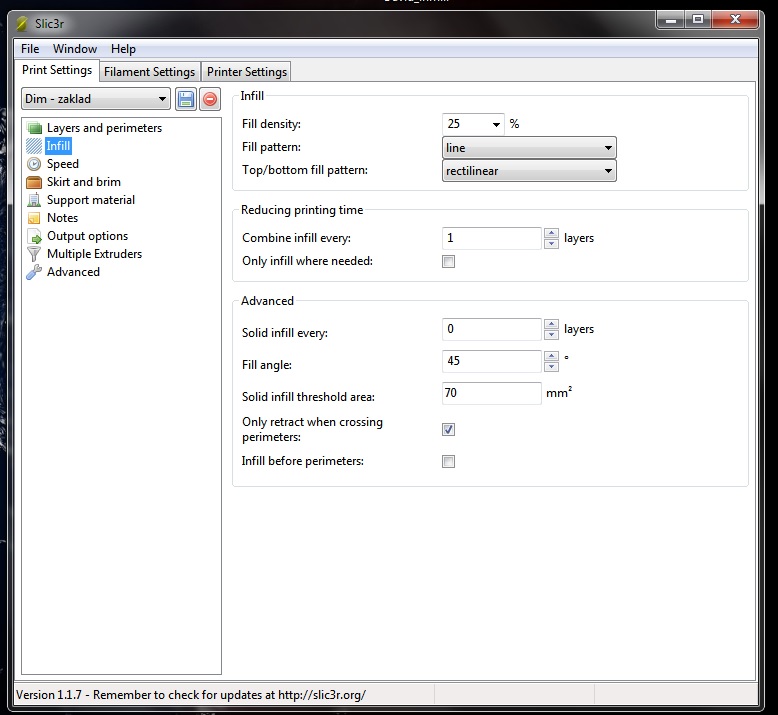Image resolution: width=778 pixels, height=715 pixels.
Task: Open the Dim - zaklad preset dropdown
Action: click(x=96, y=99)
